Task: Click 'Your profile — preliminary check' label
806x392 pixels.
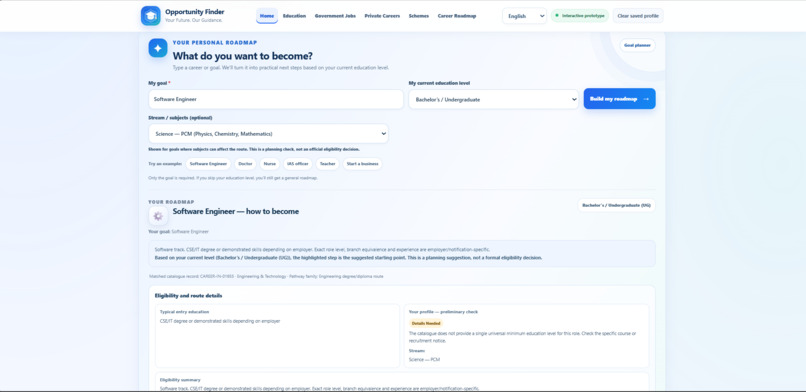Action: [x=443, y=311]
